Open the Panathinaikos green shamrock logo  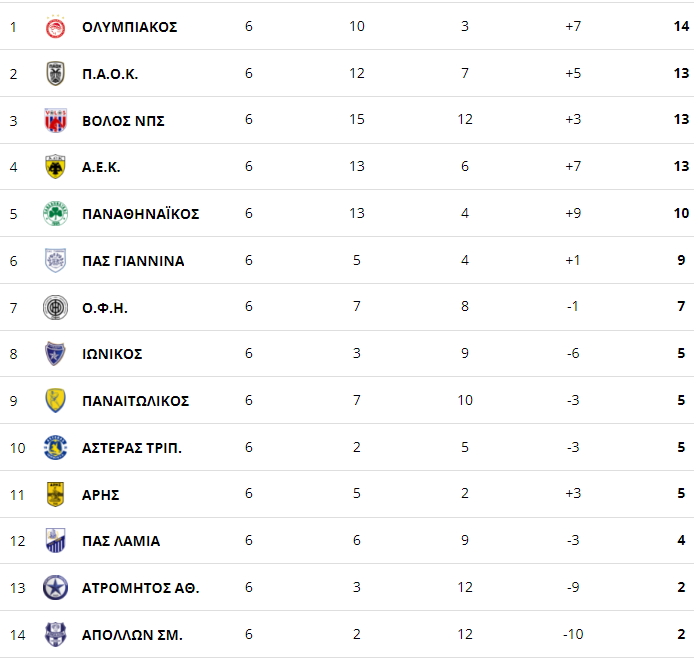pyautogui.click(x=55, y=214)
